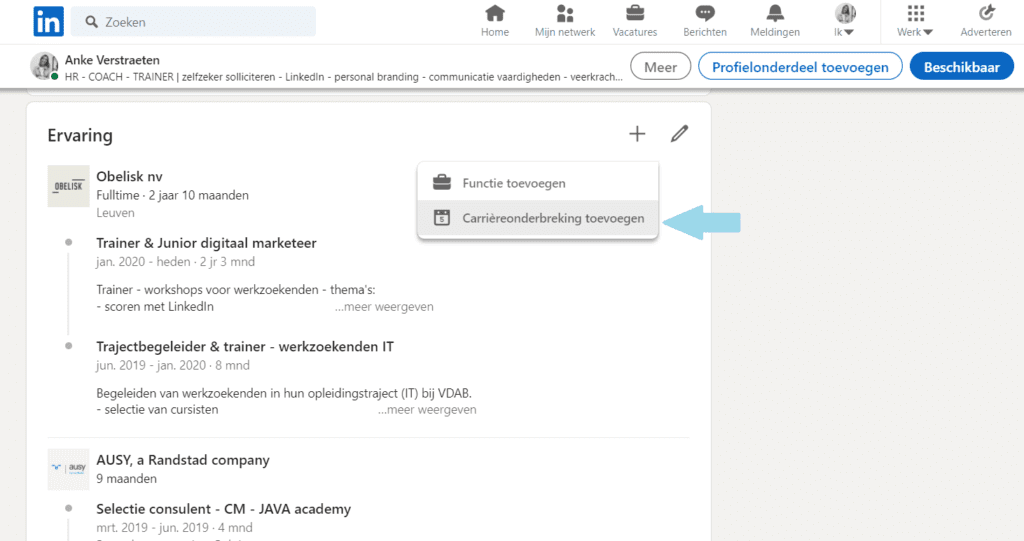Expand the Werk apps grid dropdown

pyautogui.click(x=915, y=21)
